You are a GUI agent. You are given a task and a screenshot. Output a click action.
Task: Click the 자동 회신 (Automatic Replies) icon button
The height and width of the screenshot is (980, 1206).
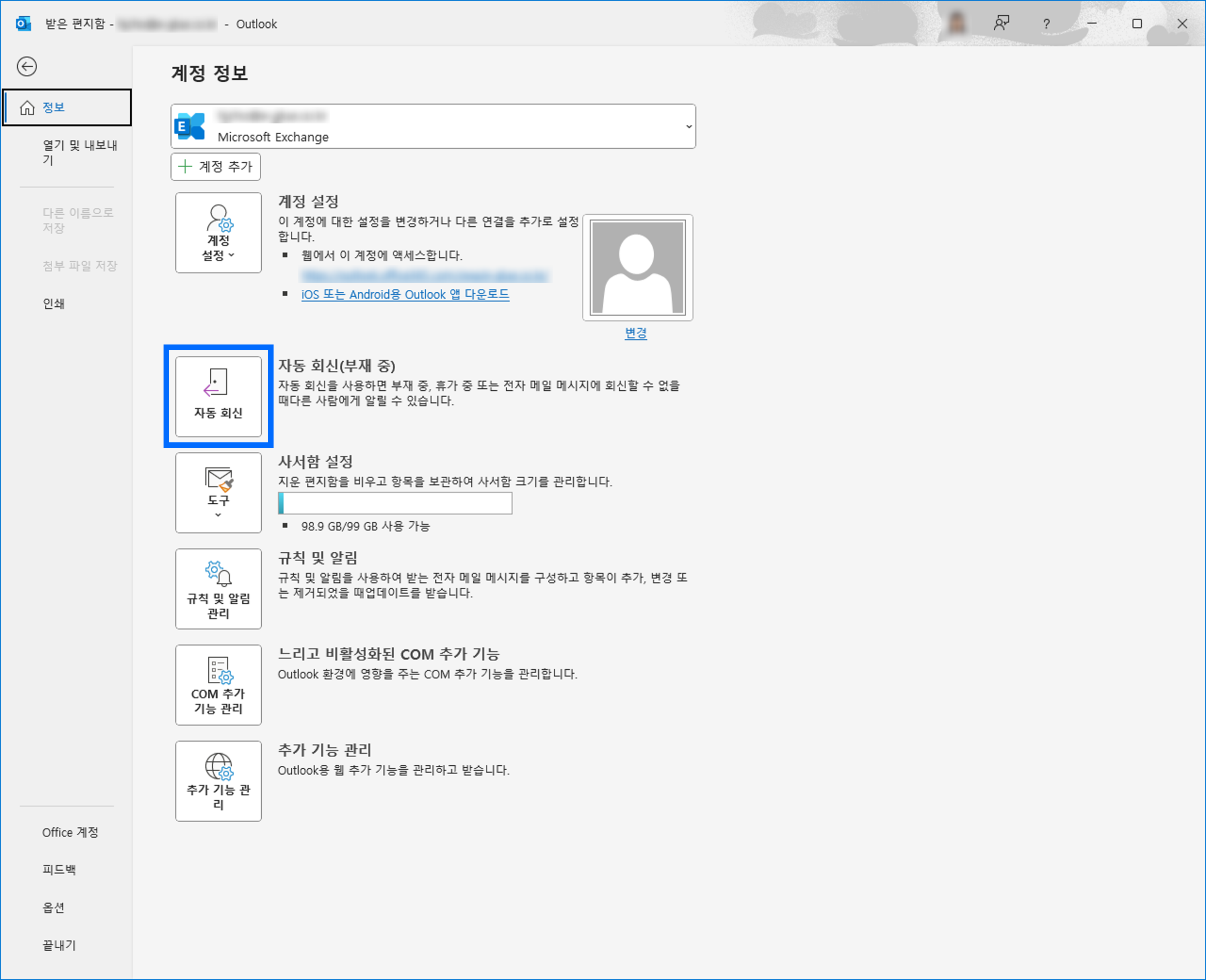tap(218, 396)
